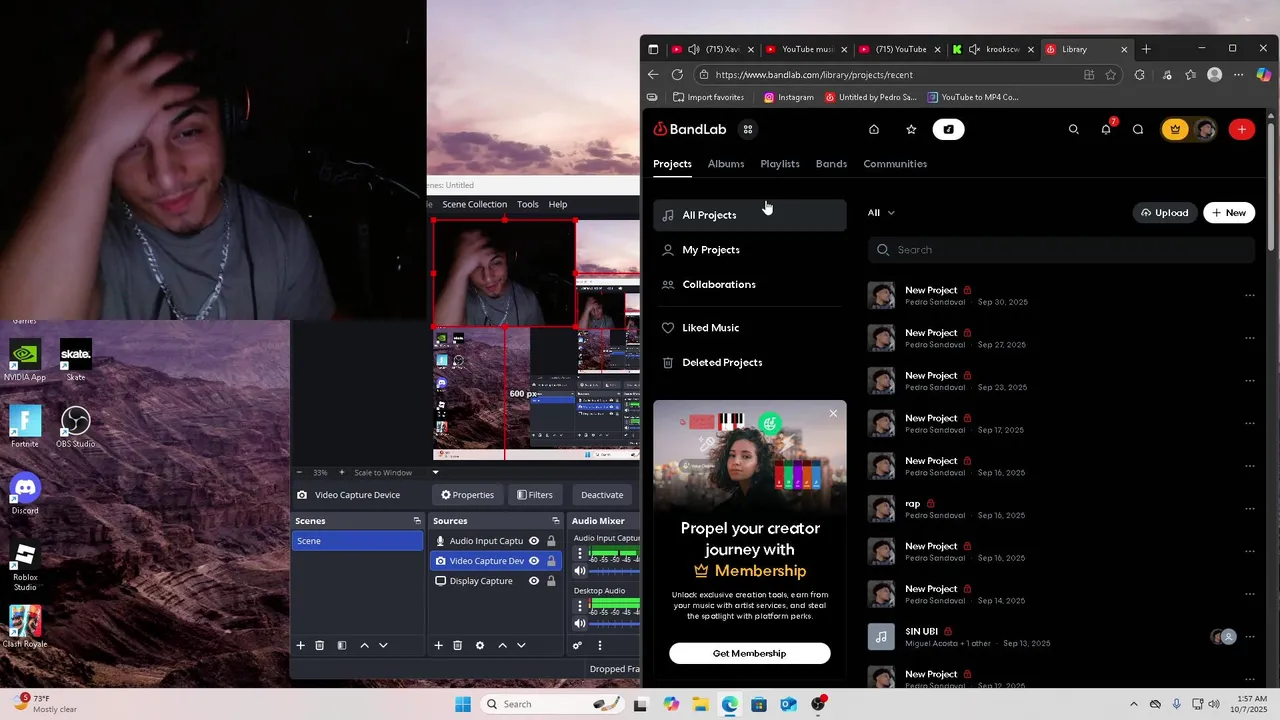Toggle lock on Video Capture Device source
This screenshot has height=720, width=1280.
point(551,561)
